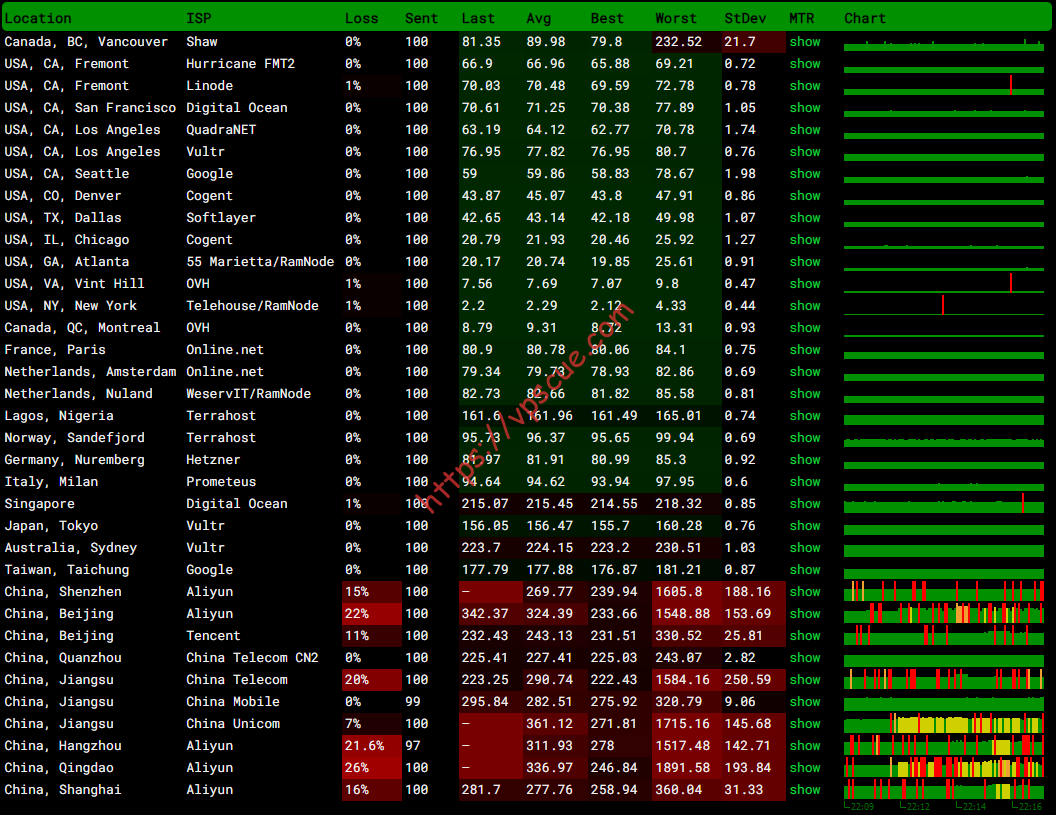This screenshot has width=1056, height=815.
Task: Click the Chart column header
Action: pyautogui.click(x=865, y=19)
